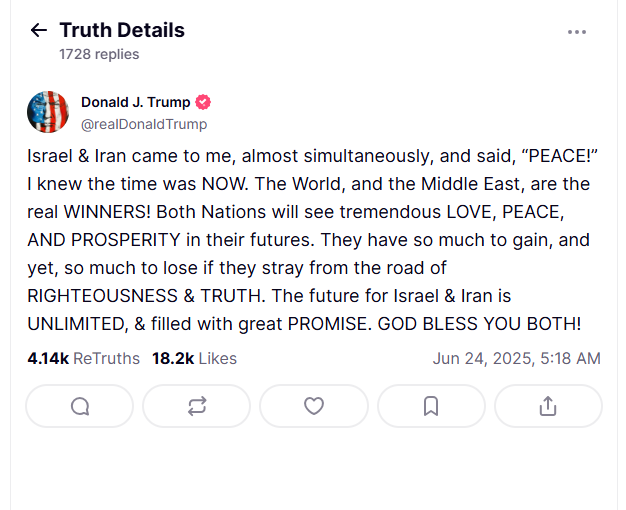626x510 pixels.
Task: Click the red verified badge
Action: pos(203,102)
